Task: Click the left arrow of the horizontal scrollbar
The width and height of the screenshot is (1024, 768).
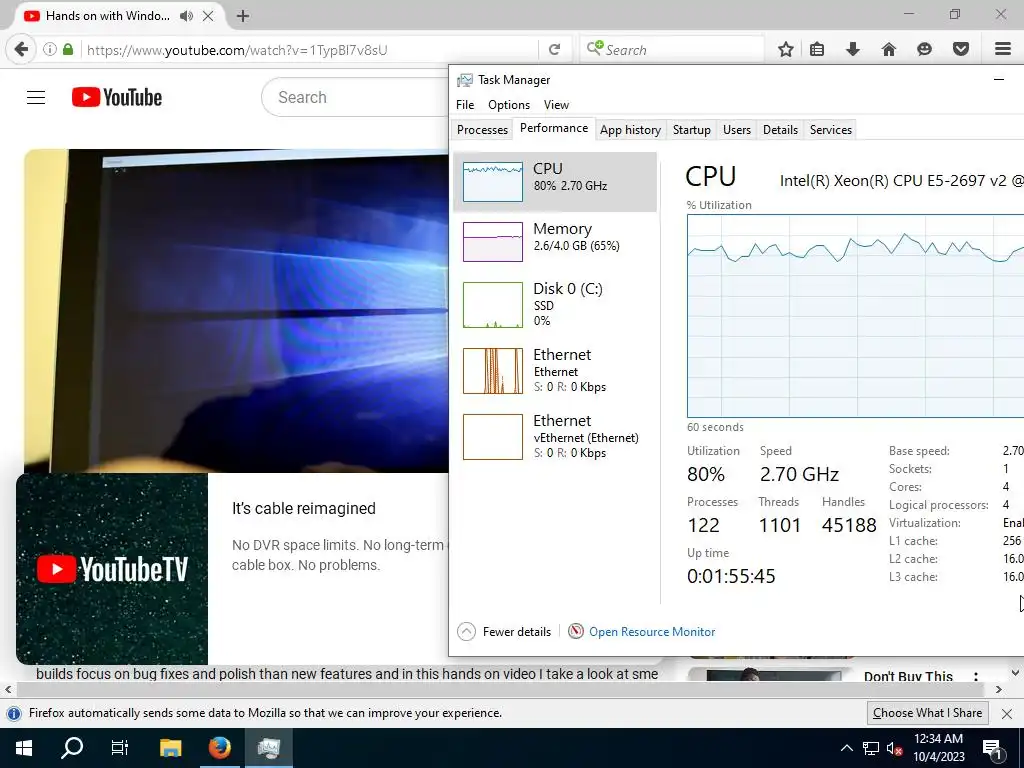Action: point(8,689)
